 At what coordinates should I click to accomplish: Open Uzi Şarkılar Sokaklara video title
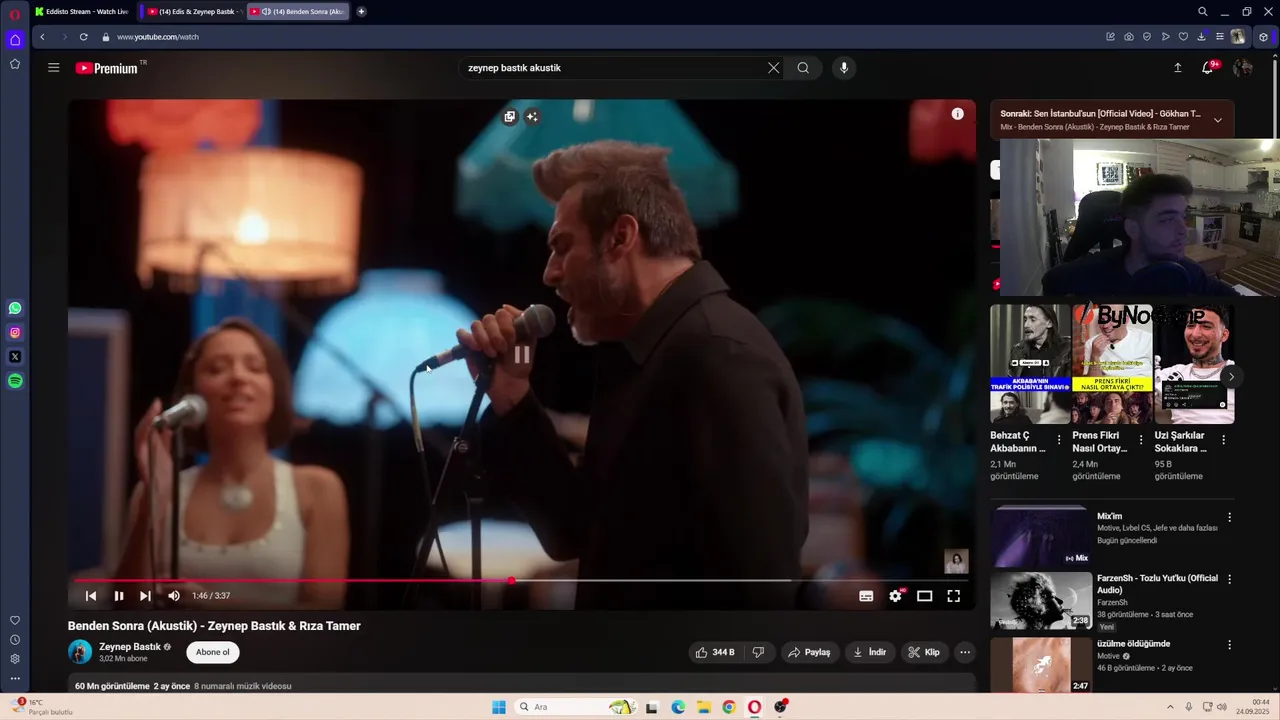pos(1180,442)
